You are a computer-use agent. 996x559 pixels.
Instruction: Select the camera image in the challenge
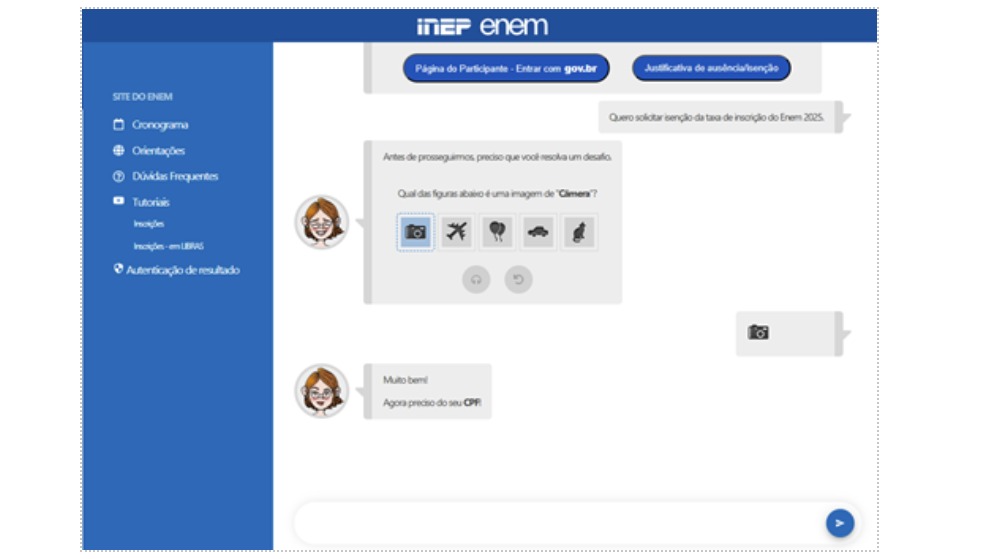click(x=416, y=232)
